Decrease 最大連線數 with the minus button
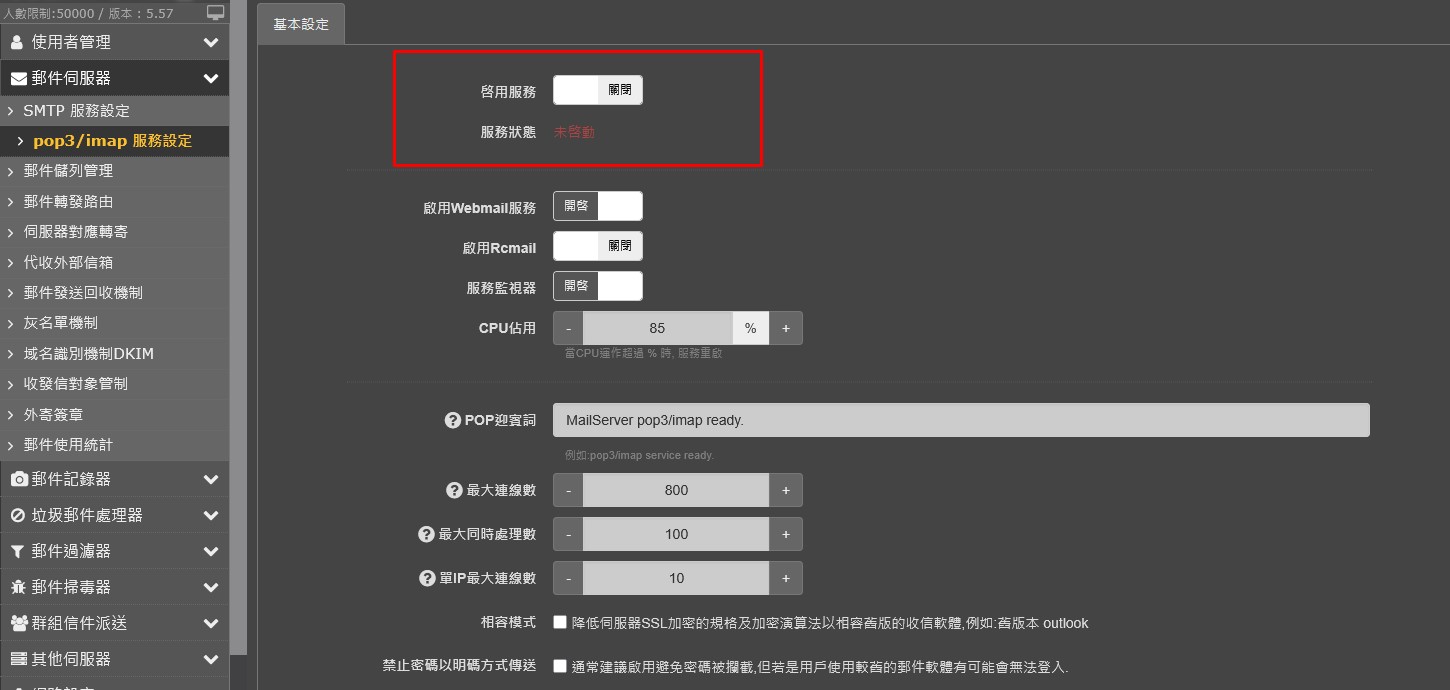Viewport: 1450px width, 690px height. click(568, 490)
